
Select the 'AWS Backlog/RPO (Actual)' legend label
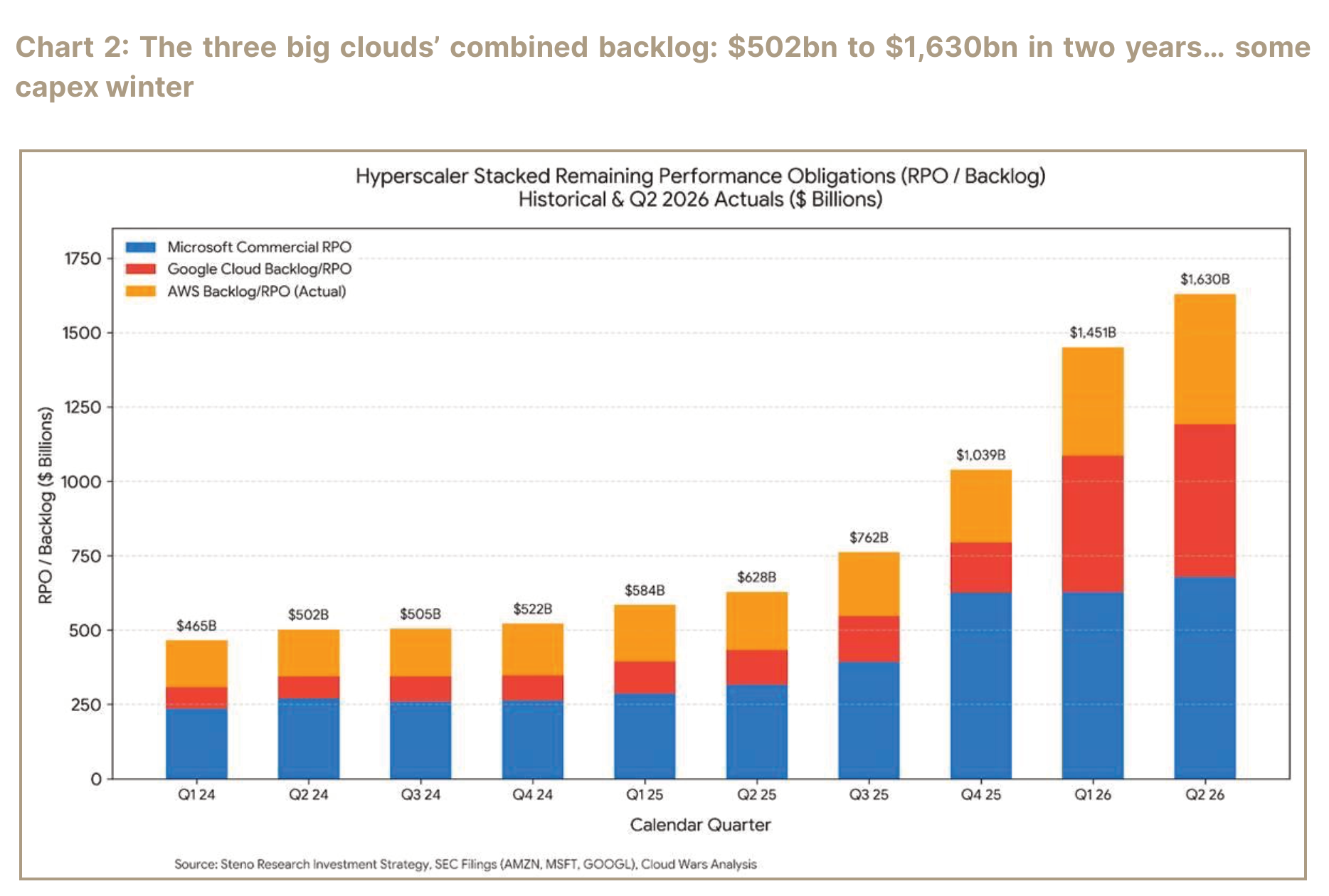point(256,292)
